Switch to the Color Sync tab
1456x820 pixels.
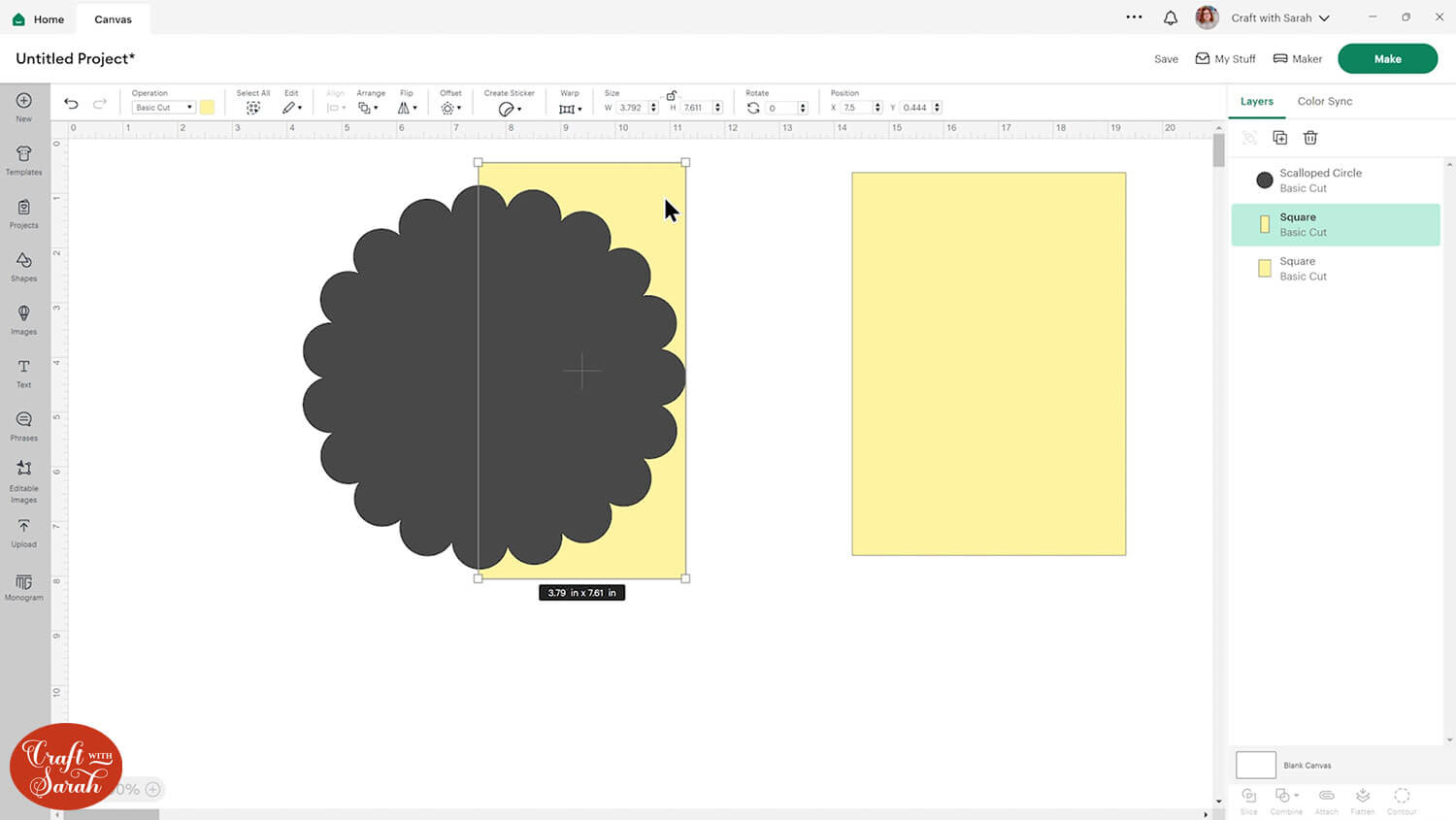coord(1324,101)
